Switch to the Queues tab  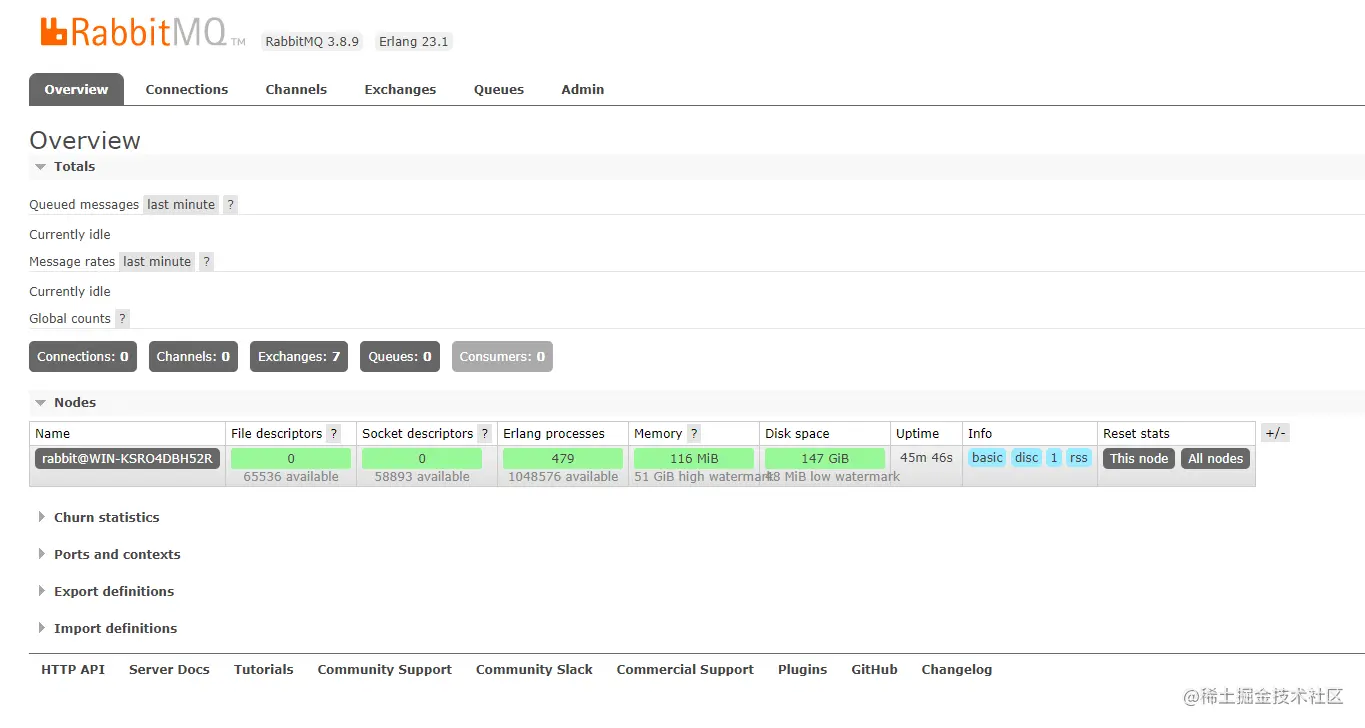(499, 89)
